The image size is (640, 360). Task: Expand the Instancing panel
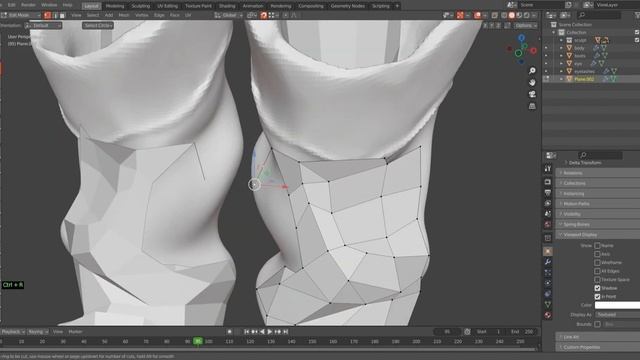tap(598, 193)
